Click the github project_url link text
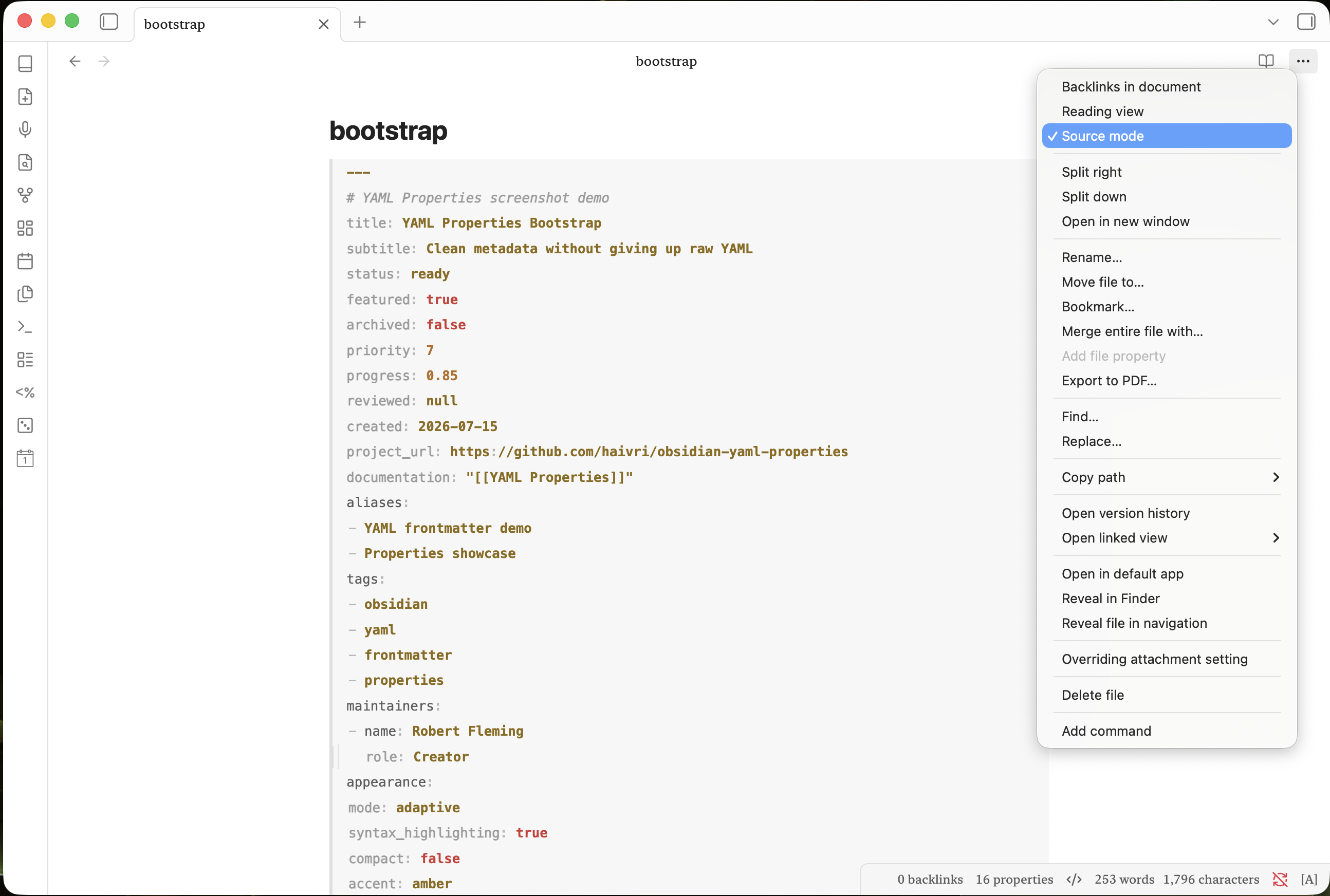This screenshot has height=896, width=1330. click(x=649, y=452)
